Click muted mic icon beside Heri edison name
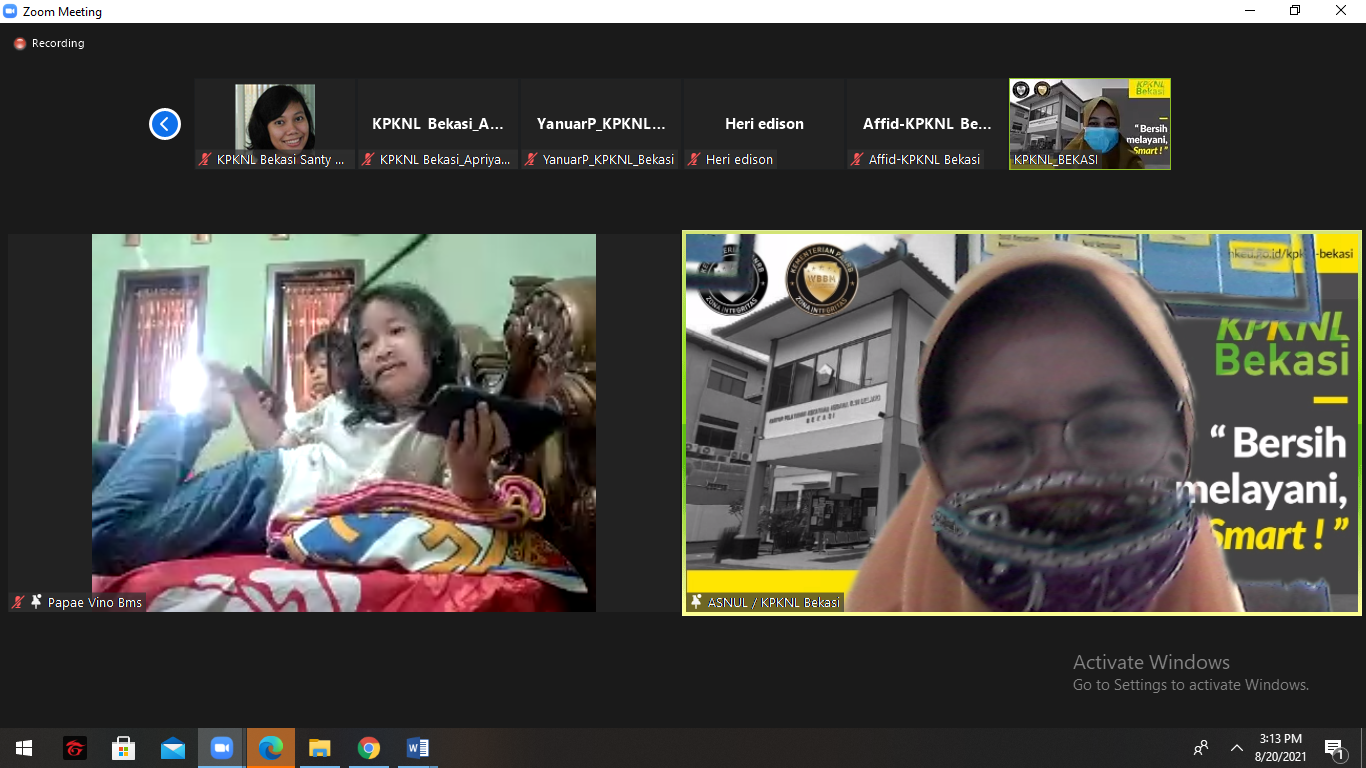 (x=694, y=160)
